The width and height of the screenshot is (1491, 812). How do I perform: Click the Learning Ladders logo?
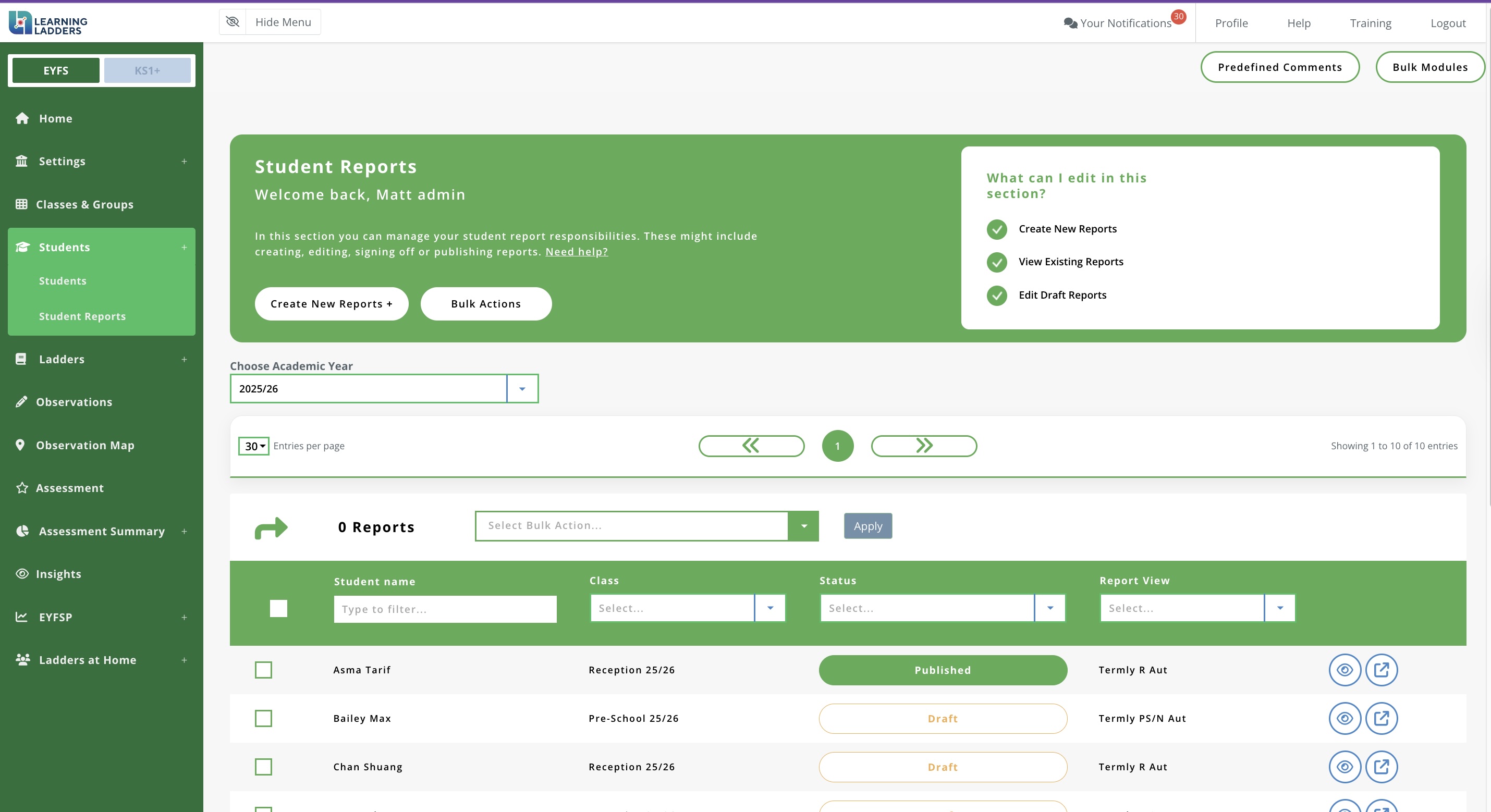pyautogui.click(x=48, y=22)
